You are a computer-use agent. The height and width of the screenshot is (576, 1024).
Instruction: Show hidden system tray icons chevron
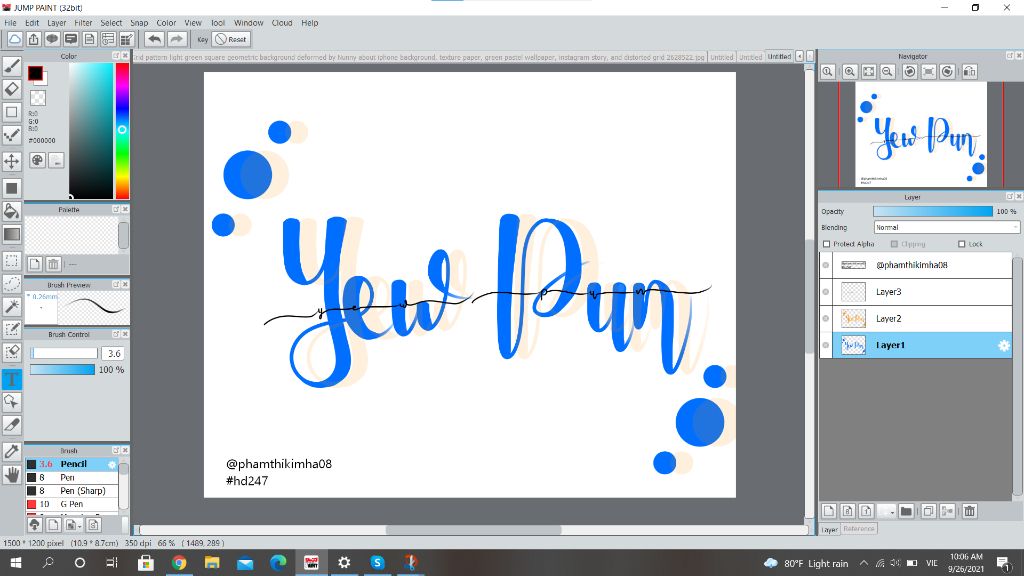coord(863,563)
